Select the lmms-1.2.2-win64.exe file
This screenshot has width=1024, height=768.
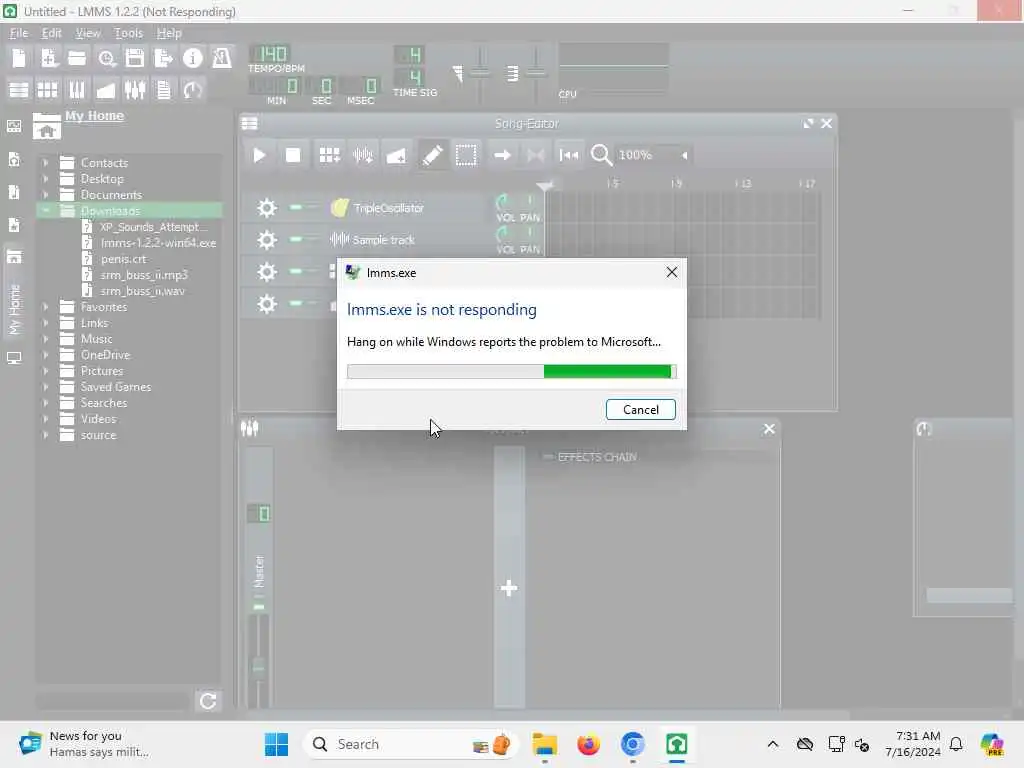[158, 242]
